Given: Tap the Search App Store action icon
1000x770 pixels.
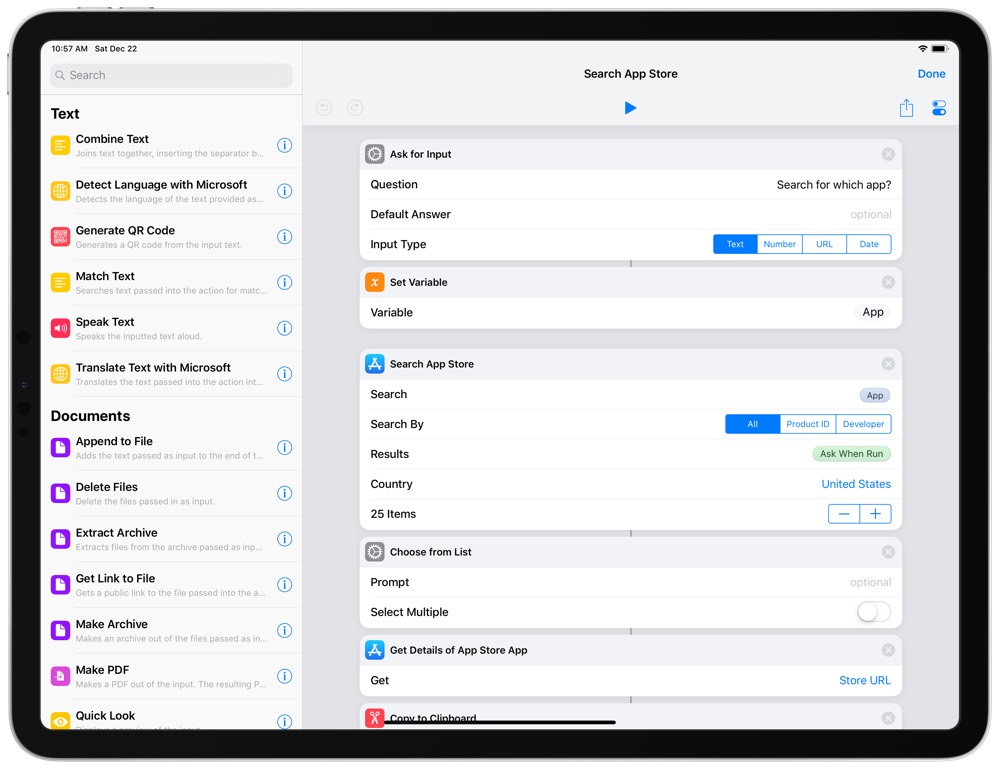Looking at the screenshot, I should coord(374,364).
